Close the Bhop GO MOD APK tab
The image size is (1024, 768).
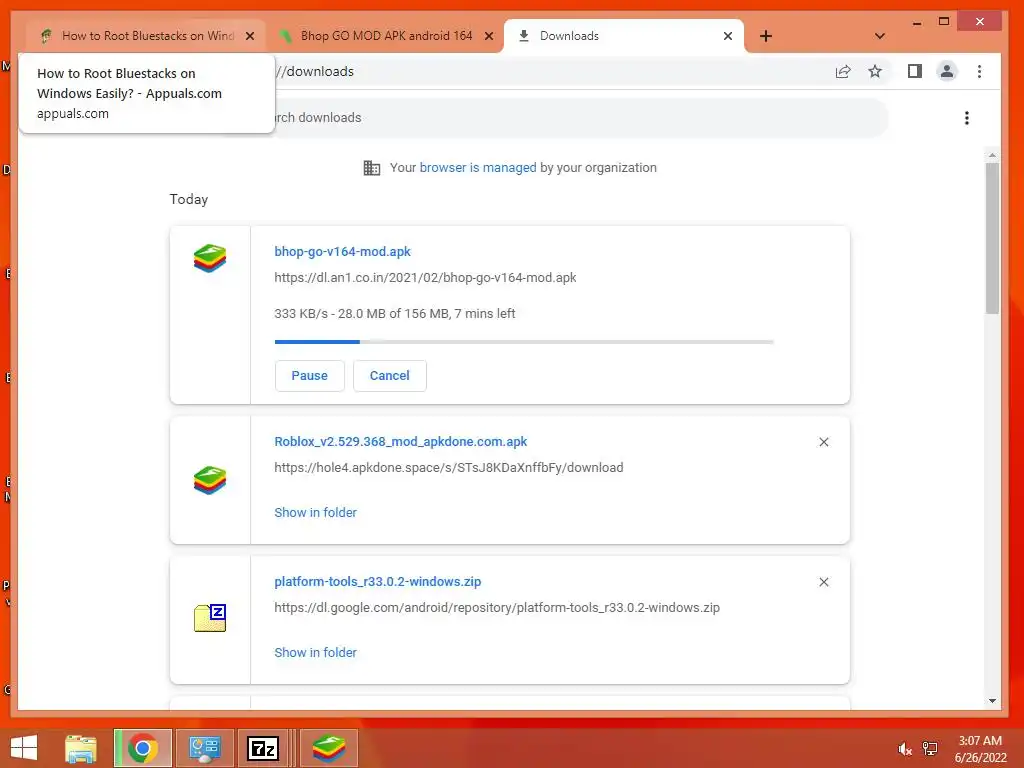[x=488, y=36]
